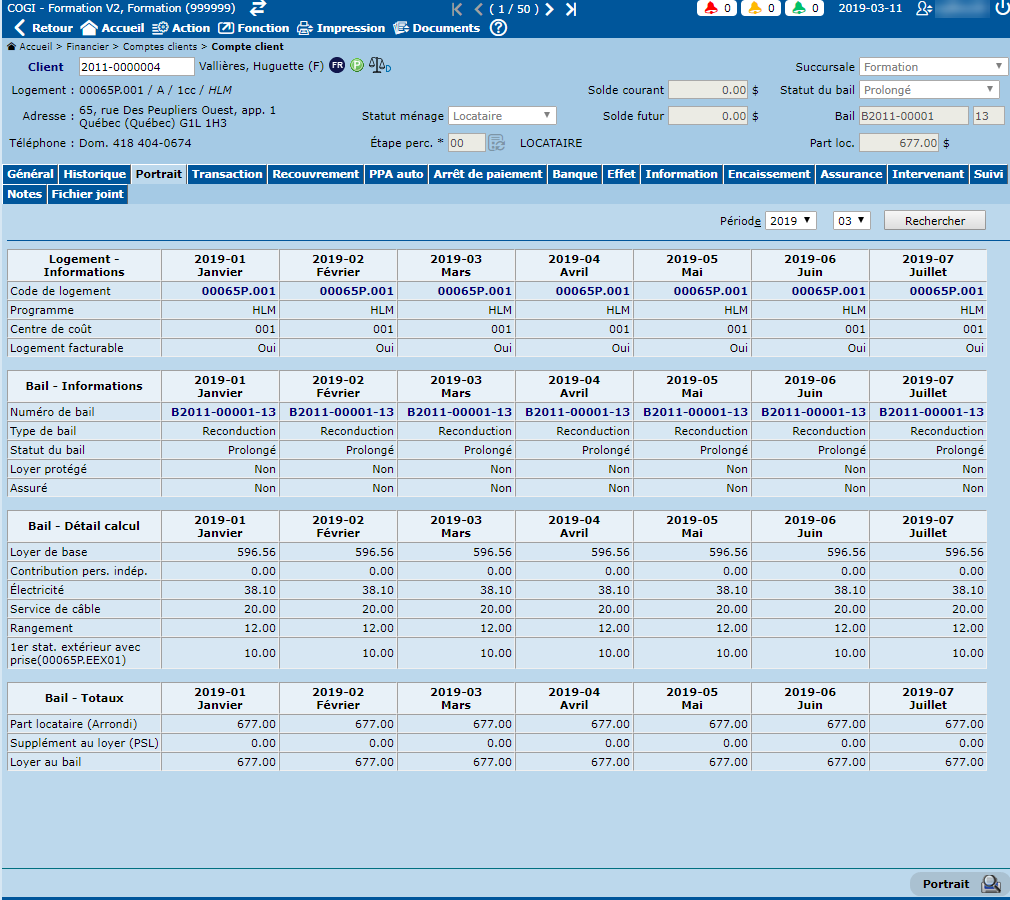
Task: Click the red alert bell icon
Action: coord(711,8)
